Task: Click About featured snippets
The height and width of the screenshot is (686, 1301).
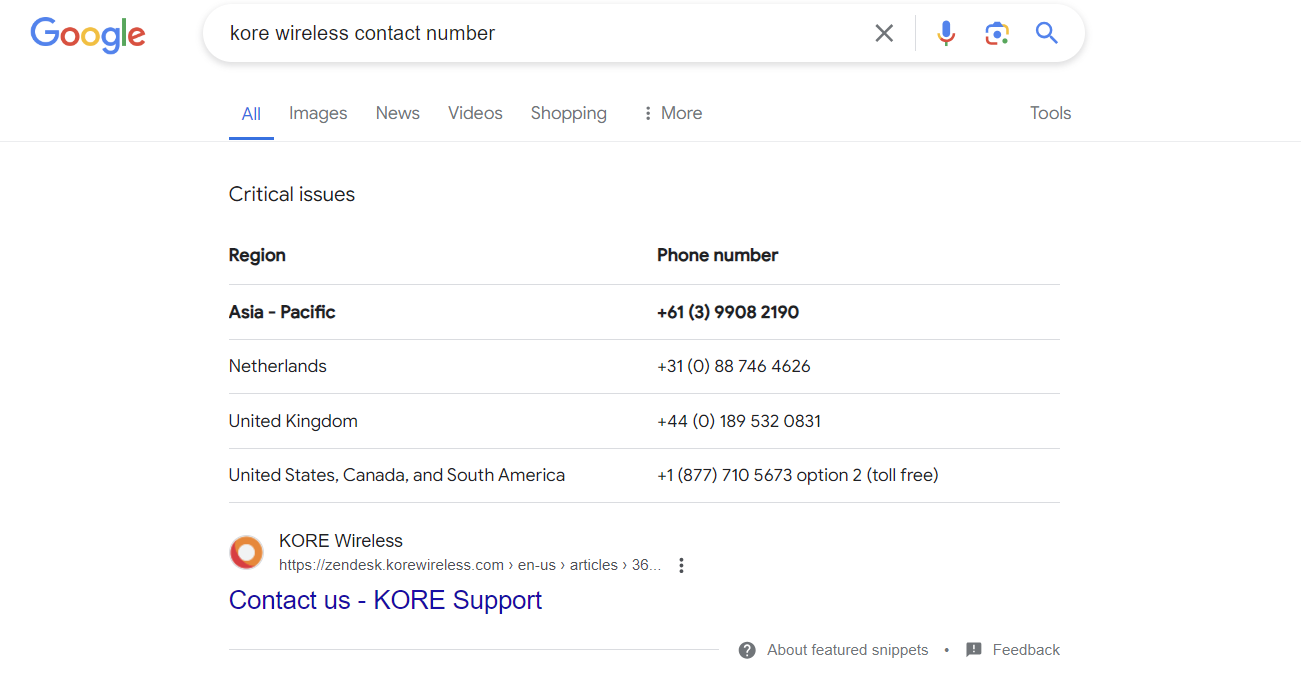Action: coord(847,649)
